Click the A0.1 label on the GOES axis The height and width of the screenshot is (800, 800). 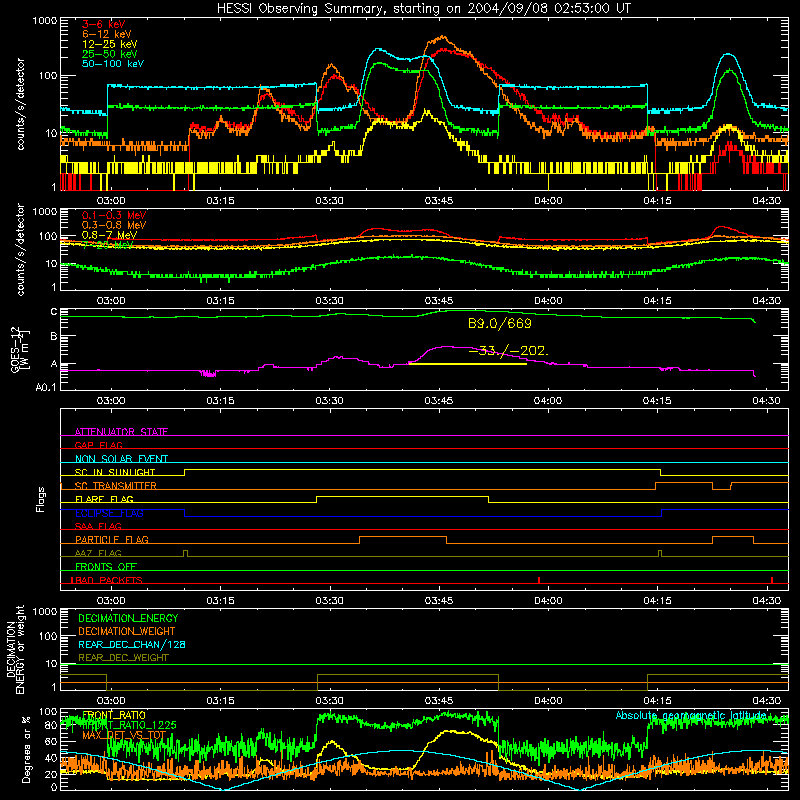(46, 388)
